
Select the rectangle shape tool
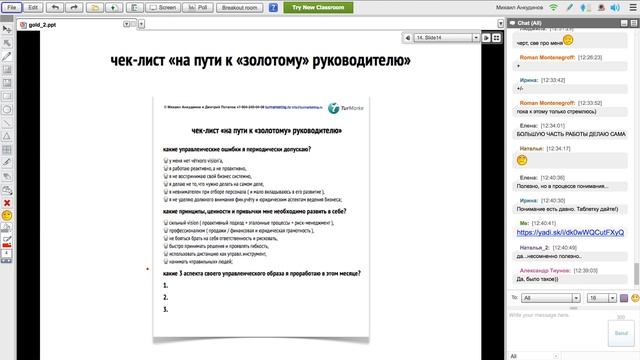tap(7, 96)
